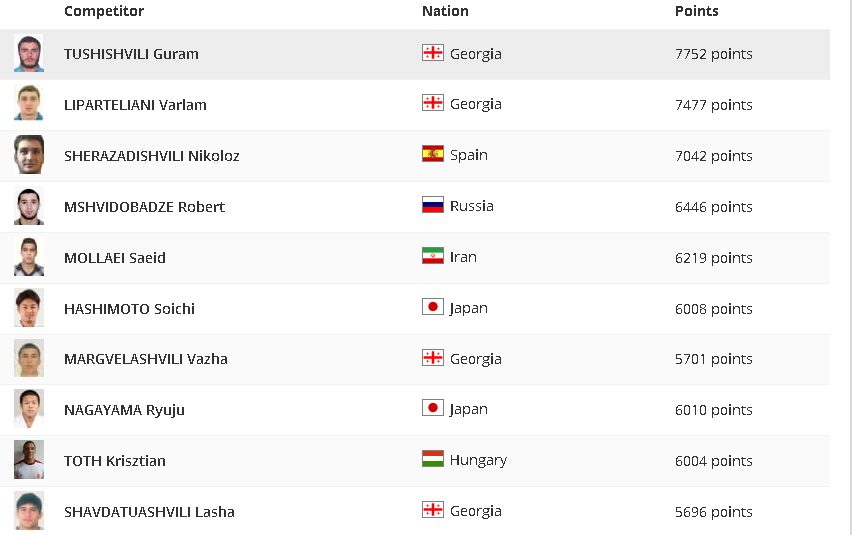Click the Japan flag beside Hashimoto Soichi

pyautogui.click(x=433, y=307)
